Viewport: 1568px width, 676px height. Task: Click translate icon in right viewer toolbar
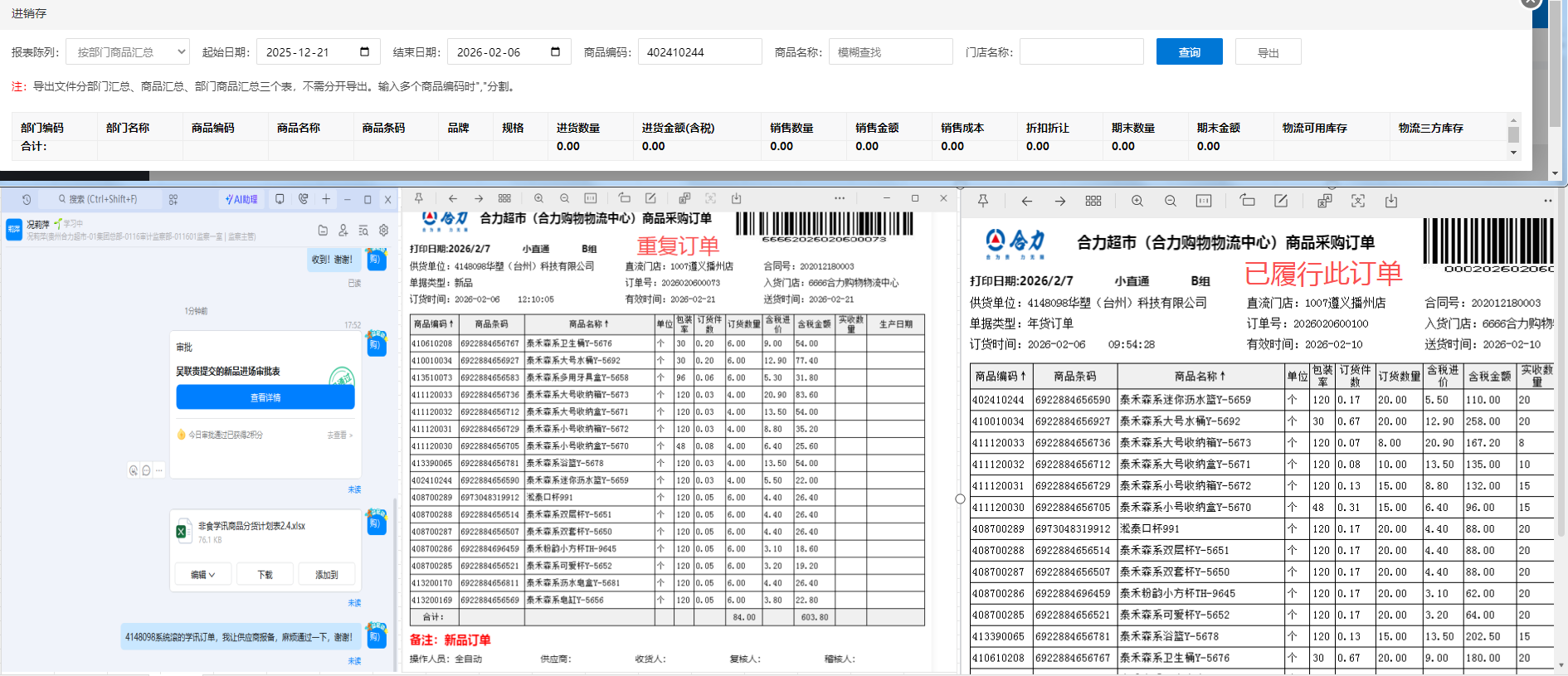[1324, 201]
